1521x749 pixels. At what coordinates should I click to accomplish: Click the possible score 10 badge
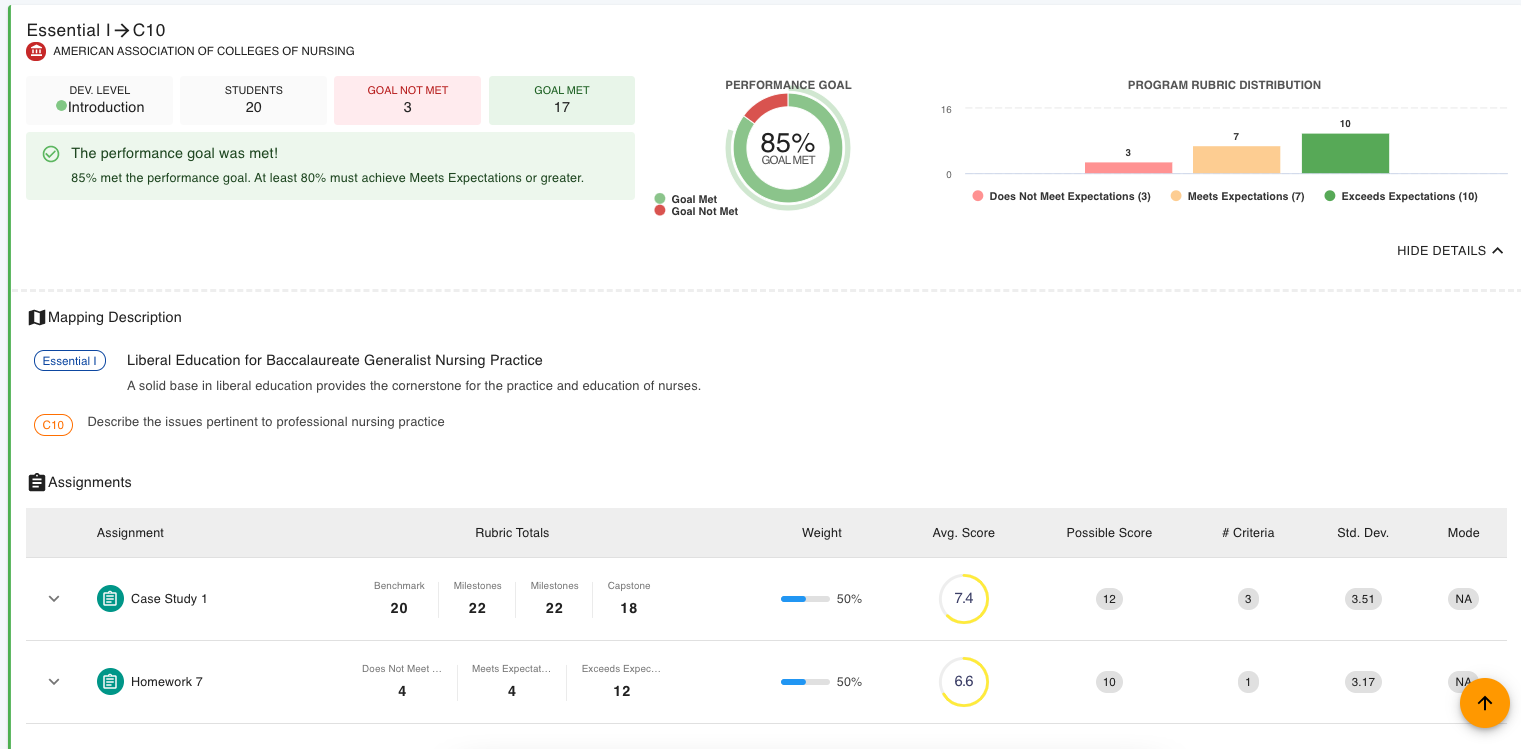[1109, 682]
